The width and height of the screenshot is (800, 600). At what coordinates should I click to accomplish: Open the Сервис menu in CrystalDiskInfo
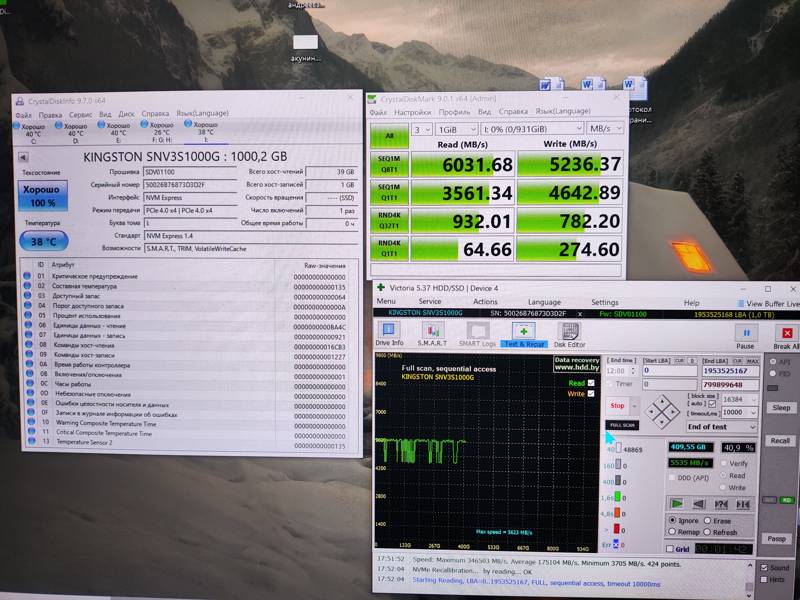(80, 114)
